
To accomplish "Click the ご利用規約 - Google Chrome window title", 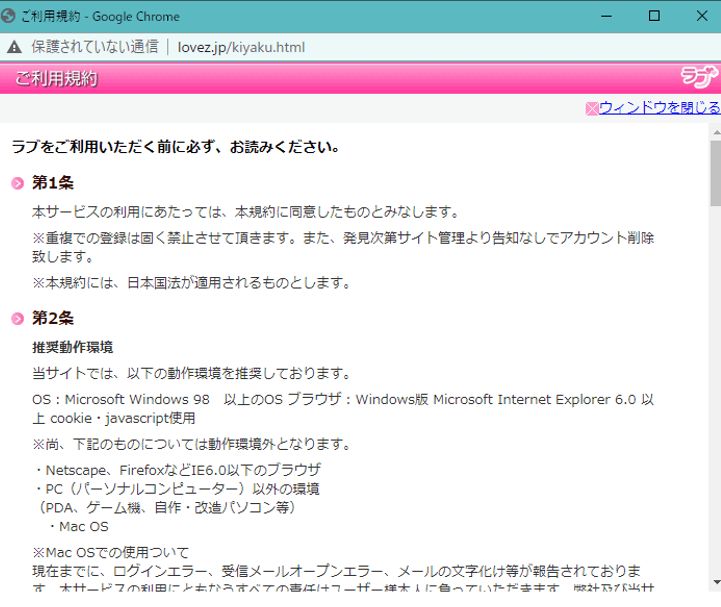I will [100, 17].
